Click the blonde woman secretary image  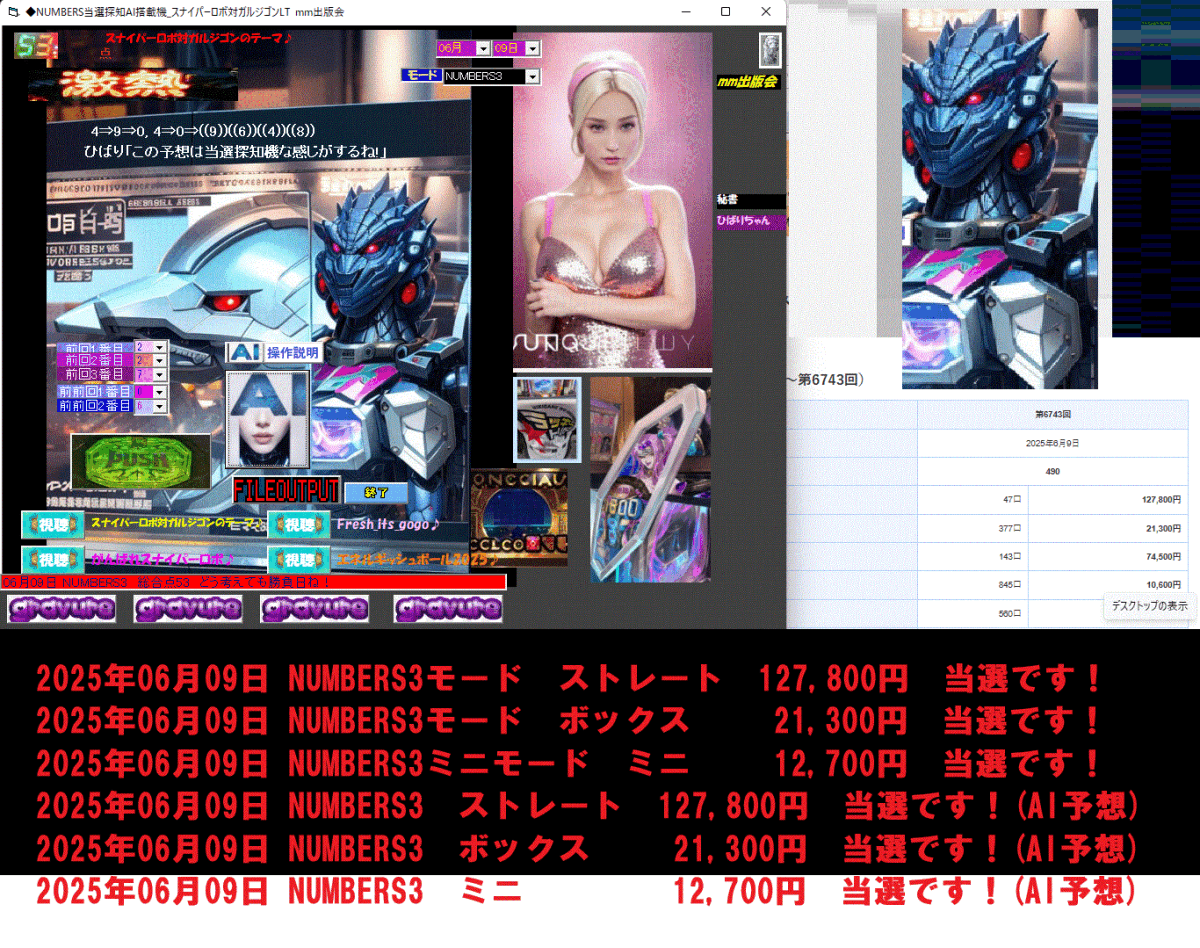pos(612,200)
